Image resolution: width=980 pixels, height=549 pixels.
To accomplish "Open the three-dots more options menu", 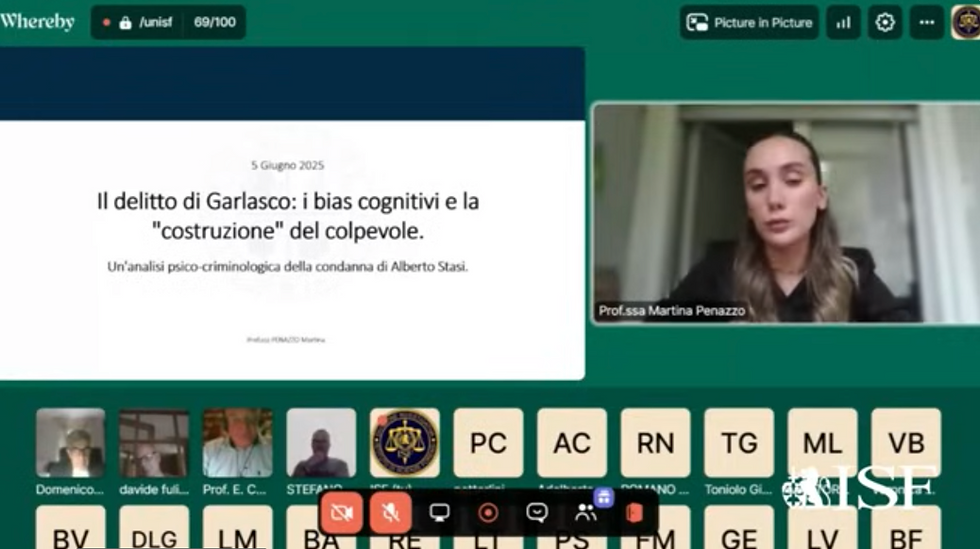I will coord(926,23).
